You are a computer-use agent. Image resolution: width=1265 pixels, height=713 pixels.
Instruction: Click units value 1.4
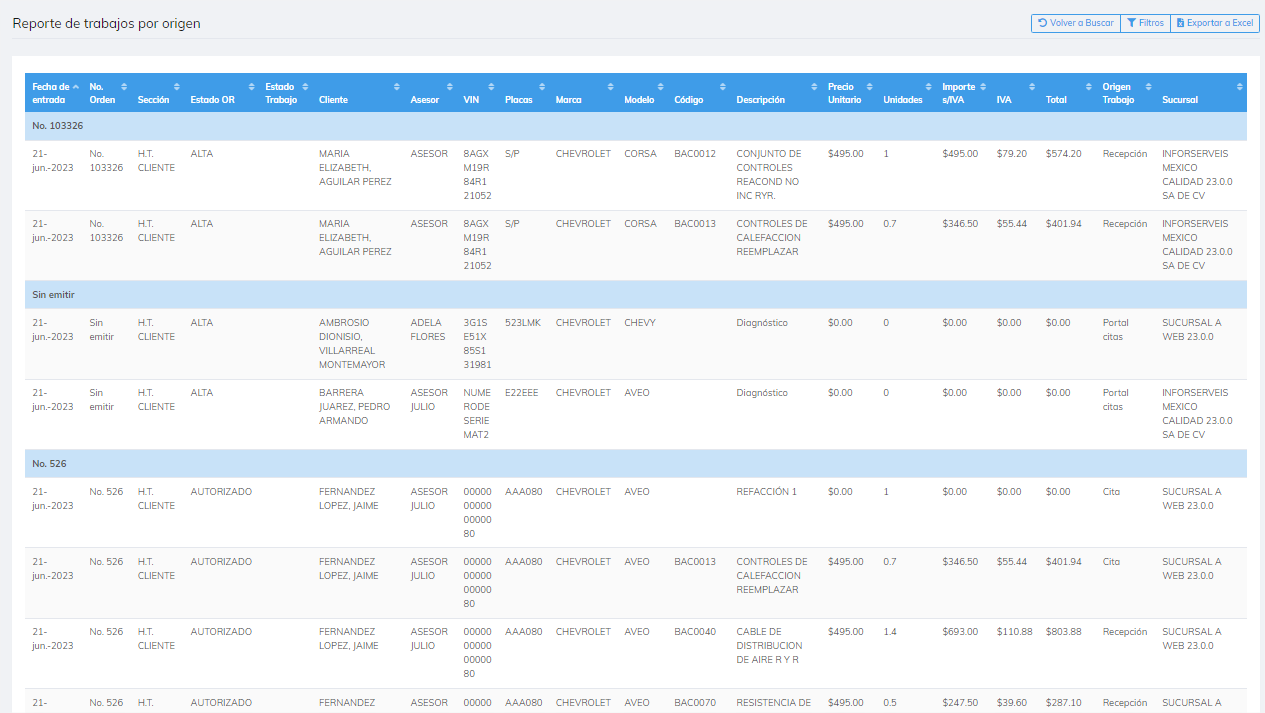click(x=889, y=632)
